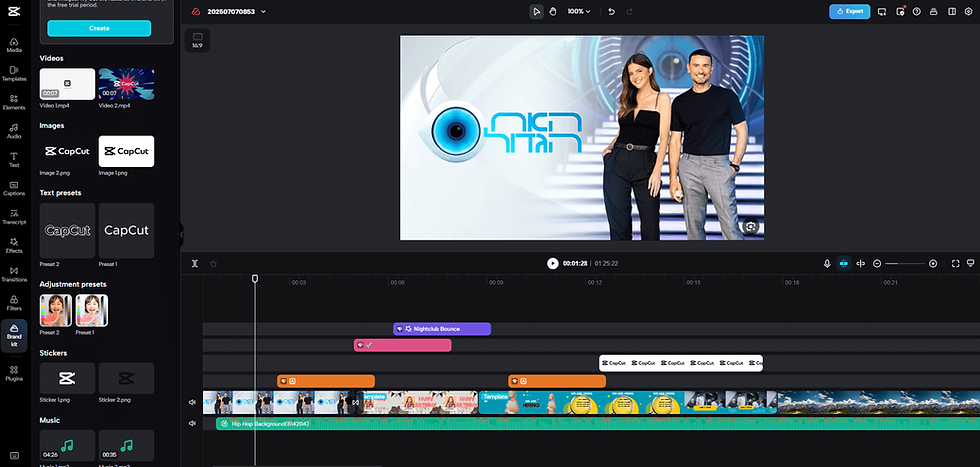The image size is (980, 467).
Task: Click the timeline marker options icon
Action: tap(971, 263)
